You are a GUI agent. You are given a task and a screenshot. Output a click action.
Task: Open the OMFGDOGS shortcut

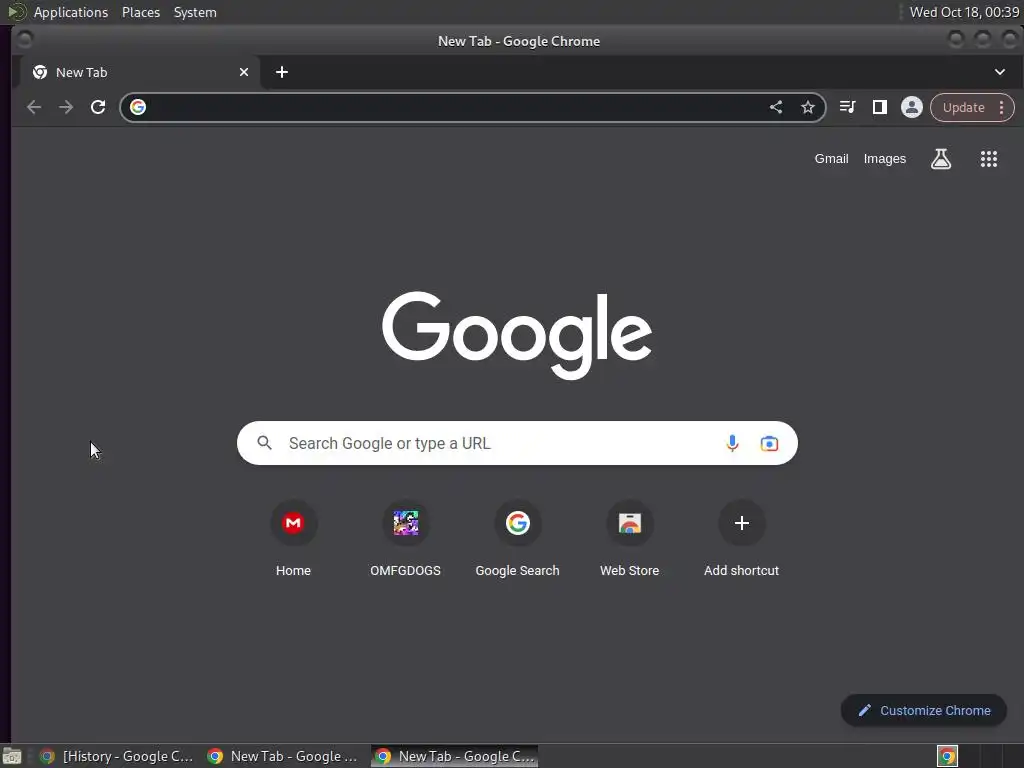[406, 539]
